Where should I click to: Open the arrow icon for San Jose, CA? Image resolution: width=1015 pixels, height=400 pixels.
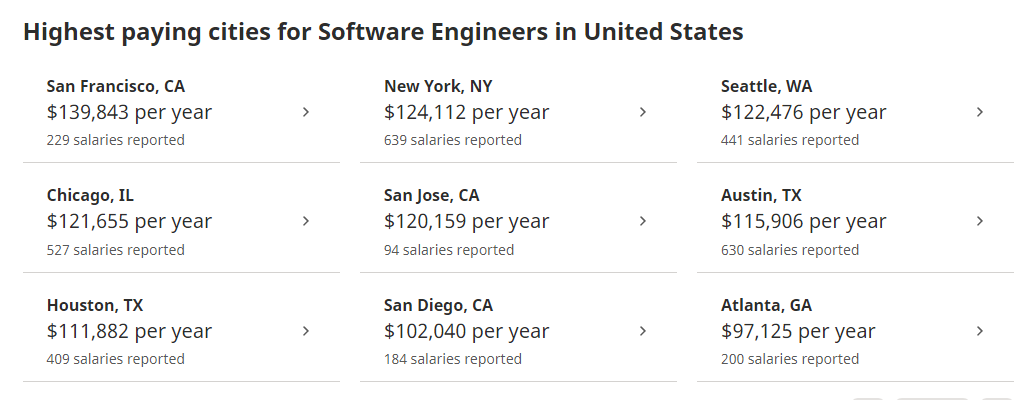(643, 221)
